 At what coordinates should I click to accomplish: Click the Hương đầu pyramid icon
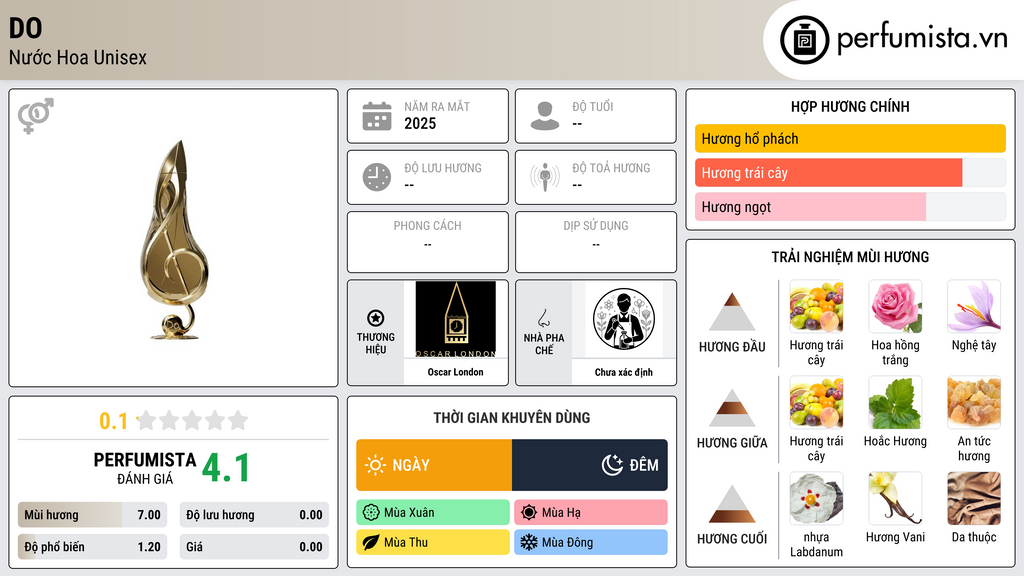point(732,312)
